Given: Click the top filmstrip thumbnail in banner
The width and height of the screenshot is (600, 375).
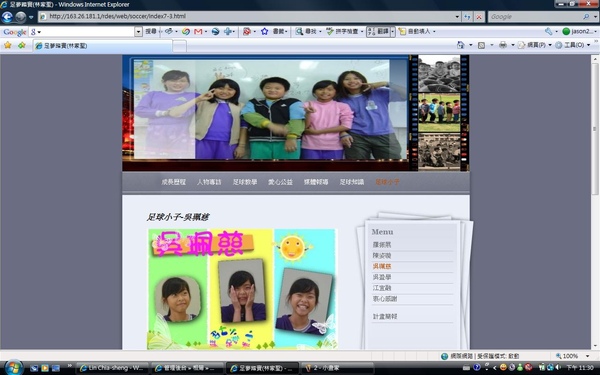Looking at the screenshot, I should coord(439,74).
